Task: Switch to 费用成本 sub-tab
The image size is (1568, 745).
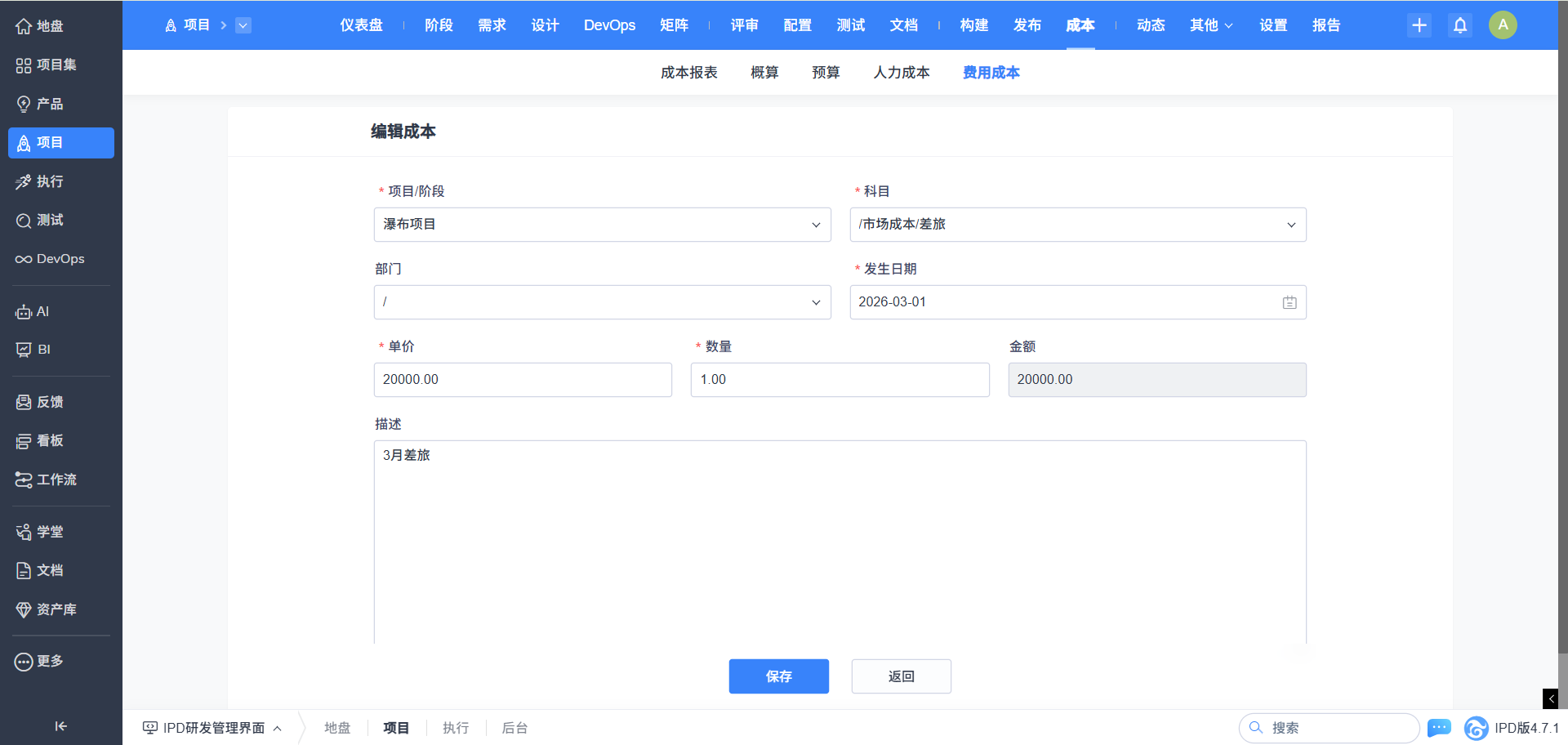Action: point(991,73)
